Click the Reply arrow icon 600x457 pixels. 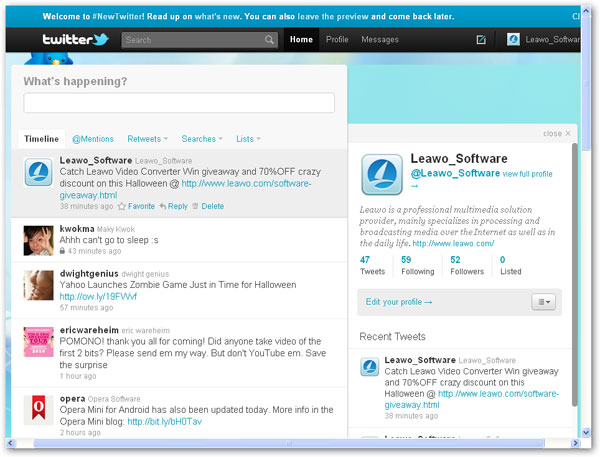click(163, 206)
